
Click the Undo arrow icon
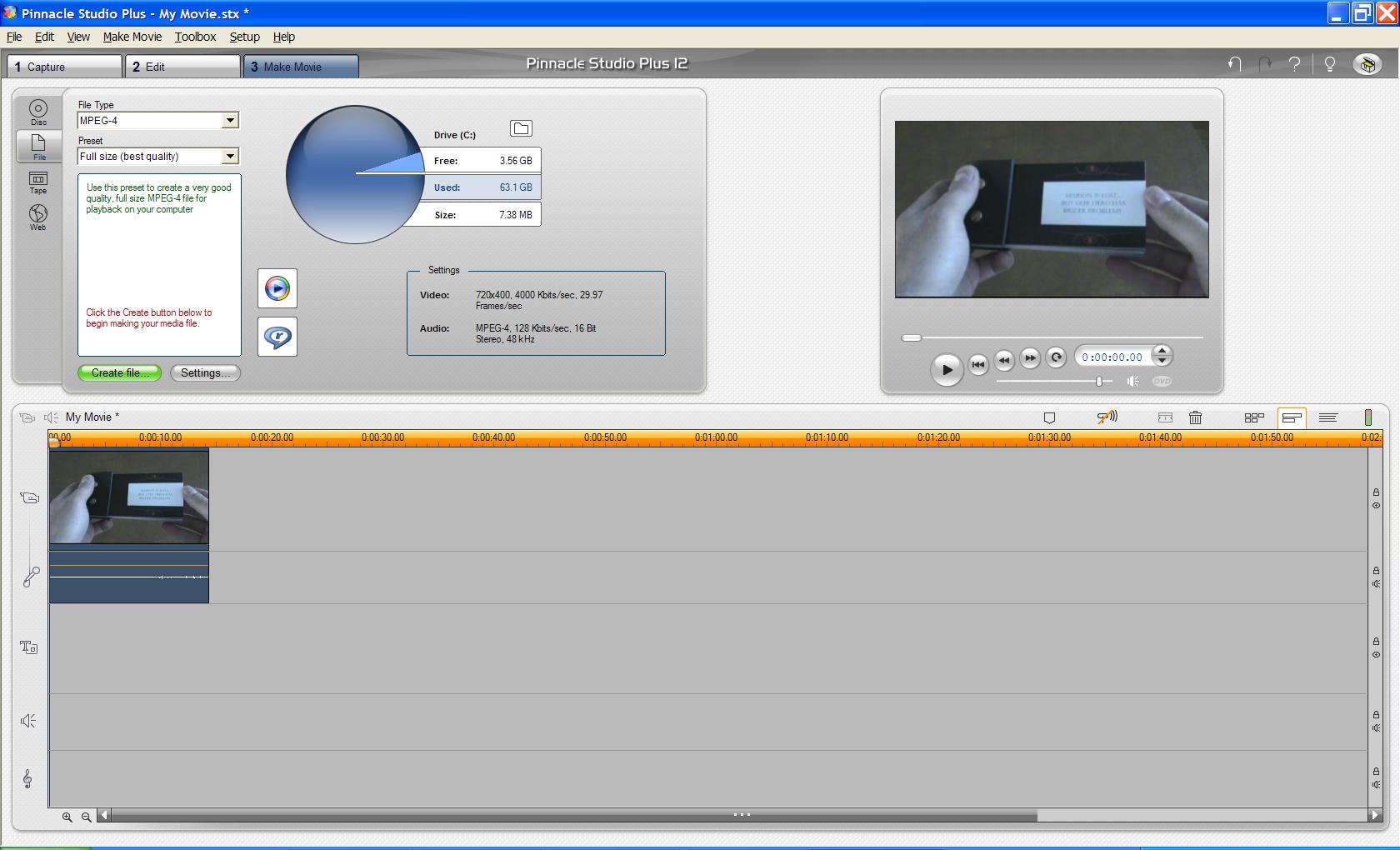1234,64
